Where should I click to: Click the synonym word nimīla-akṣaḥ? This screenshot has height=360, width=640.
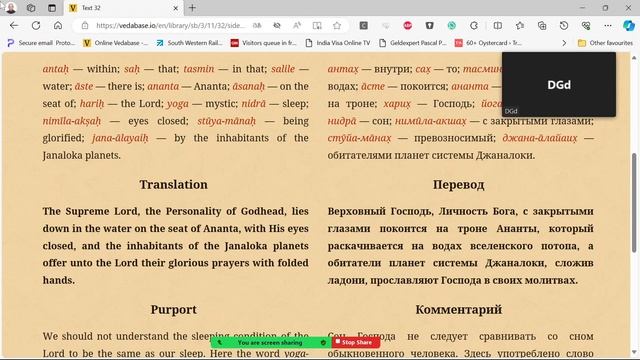pyautogui.click(x=71, y=121)
